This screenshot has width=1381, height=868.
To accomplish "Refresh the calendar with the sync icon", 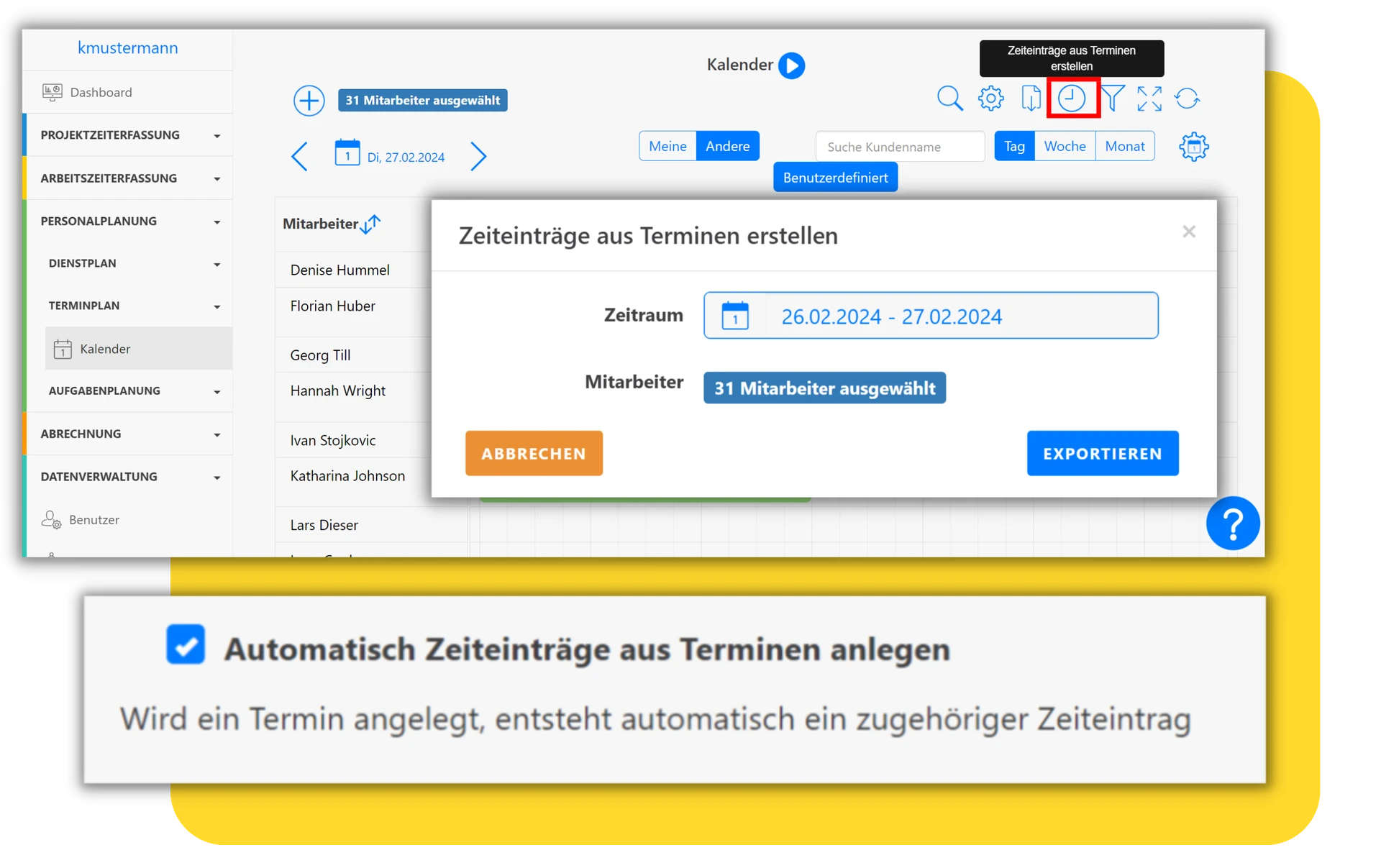I will (1188, 99).
